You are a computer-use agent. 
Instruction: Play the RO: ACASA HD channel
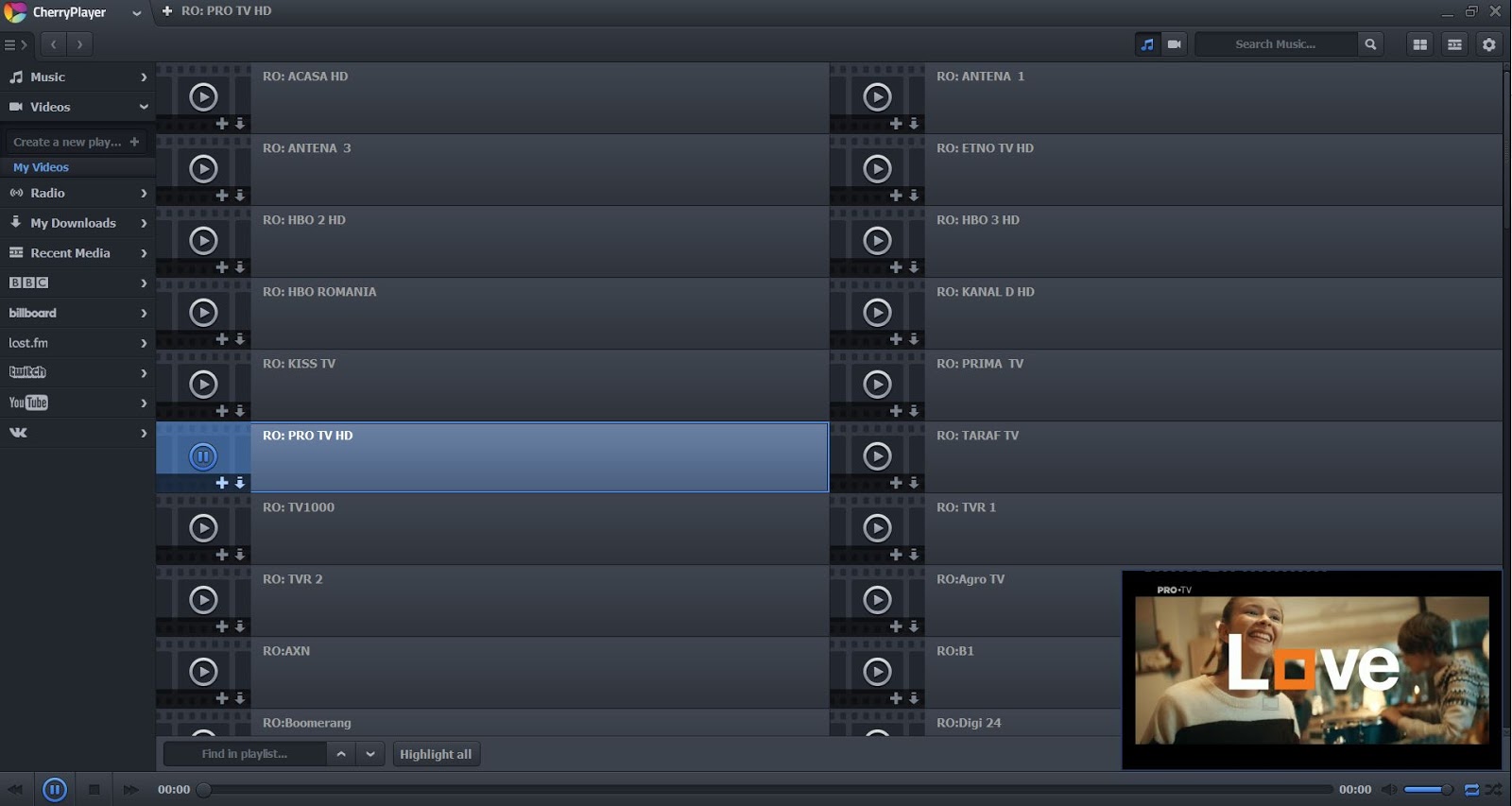tap(203, 97)
